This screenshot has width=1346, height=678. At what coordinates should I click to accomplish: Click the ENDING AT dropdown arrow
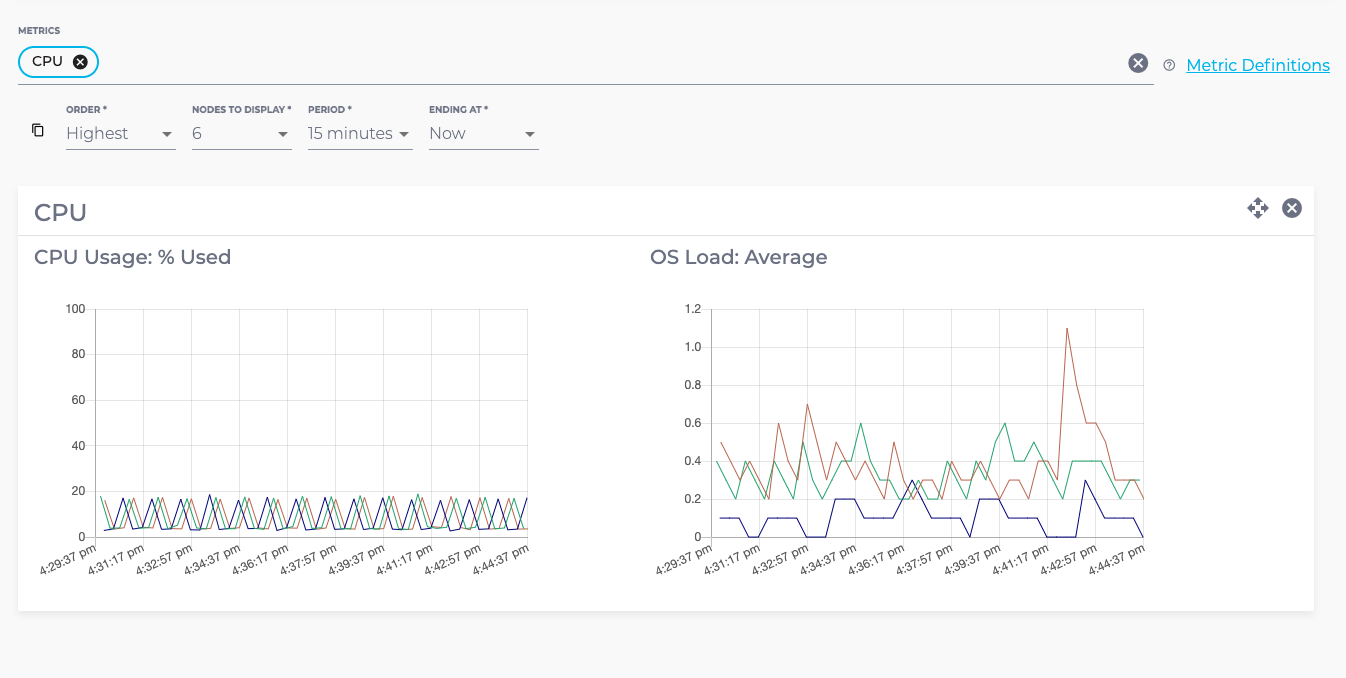(x=530, y=134)
